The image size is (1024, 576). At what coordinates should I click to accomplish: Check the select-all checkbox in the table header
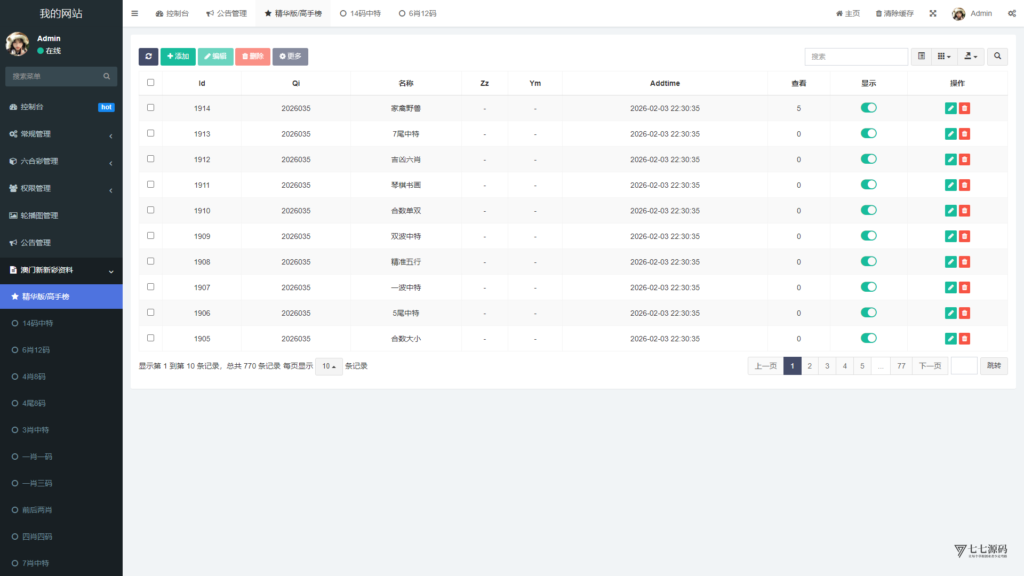click(151, 83)
